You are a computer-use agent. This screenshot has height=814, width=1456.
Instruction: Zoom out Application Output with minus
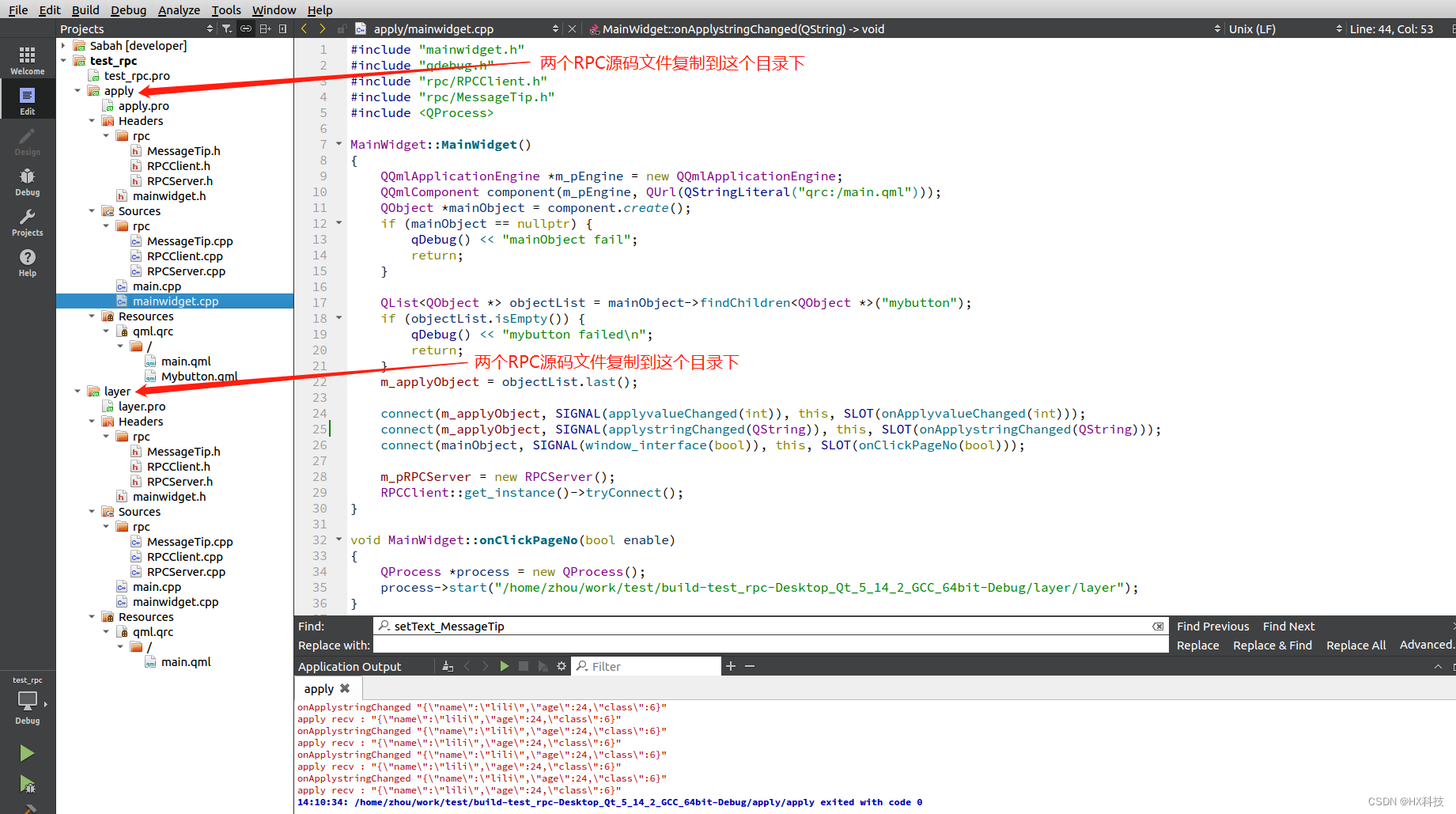(x=750, y=666)
